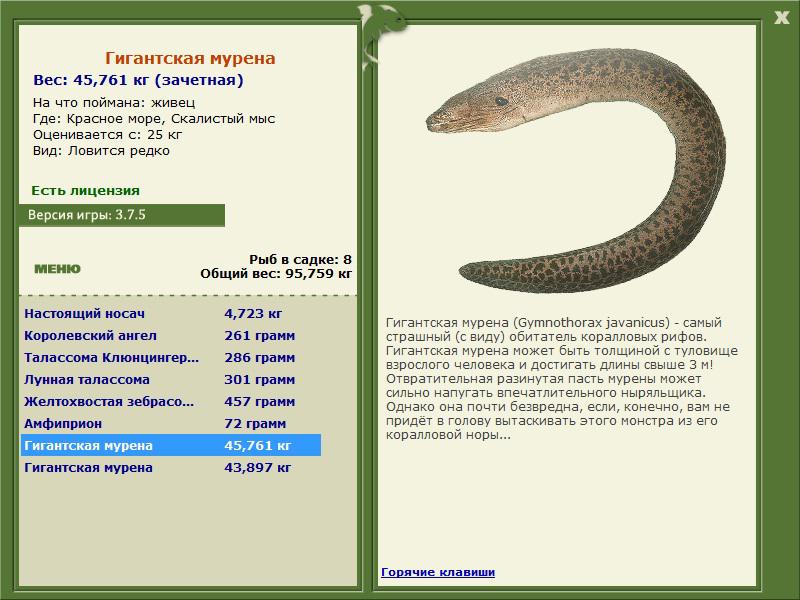Click the Вид: Ловится редко line

pyautogui.click(x=101, y=151)
